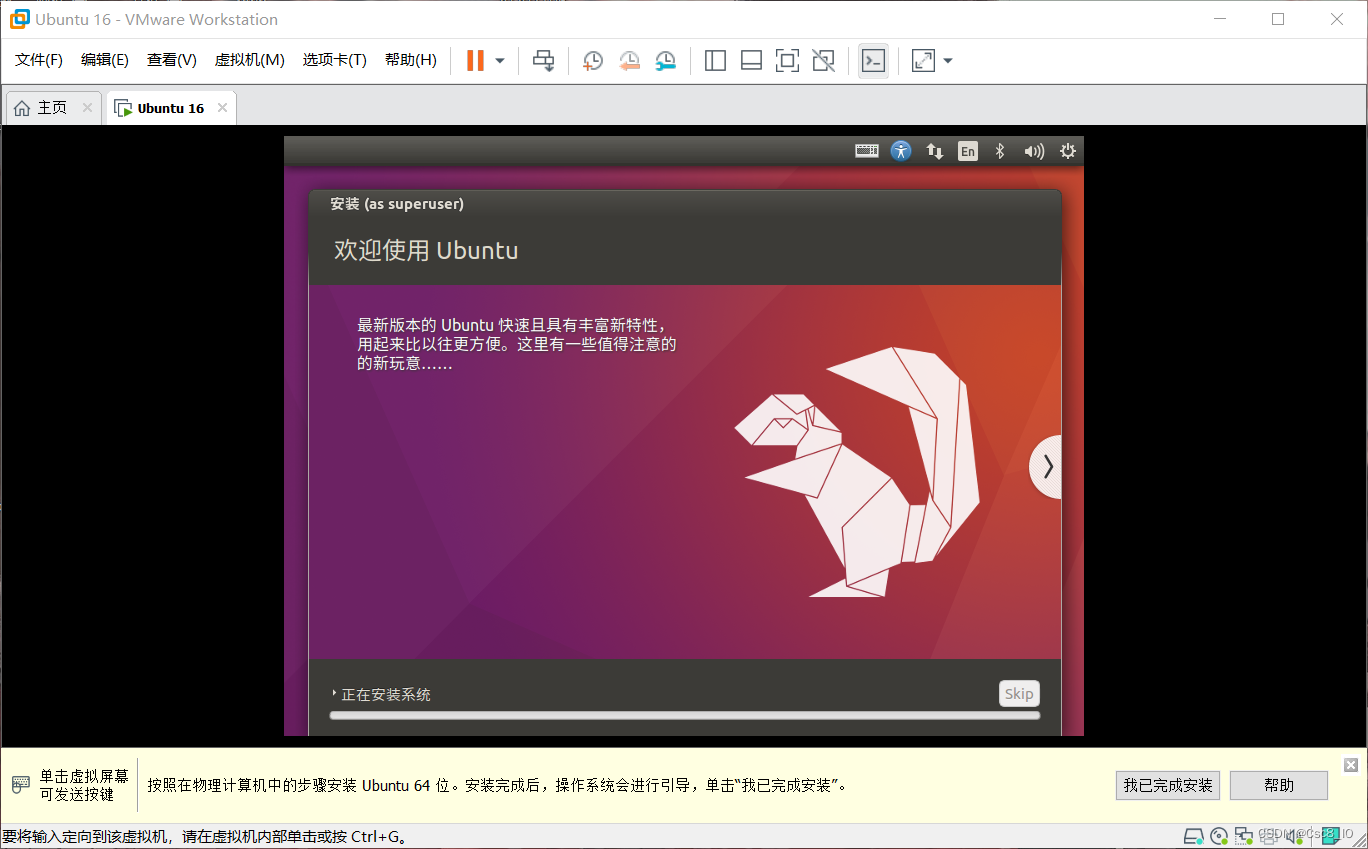
Task: Click the 欢迎使用 Ubuntu heading
Action: tap(426, 250)
